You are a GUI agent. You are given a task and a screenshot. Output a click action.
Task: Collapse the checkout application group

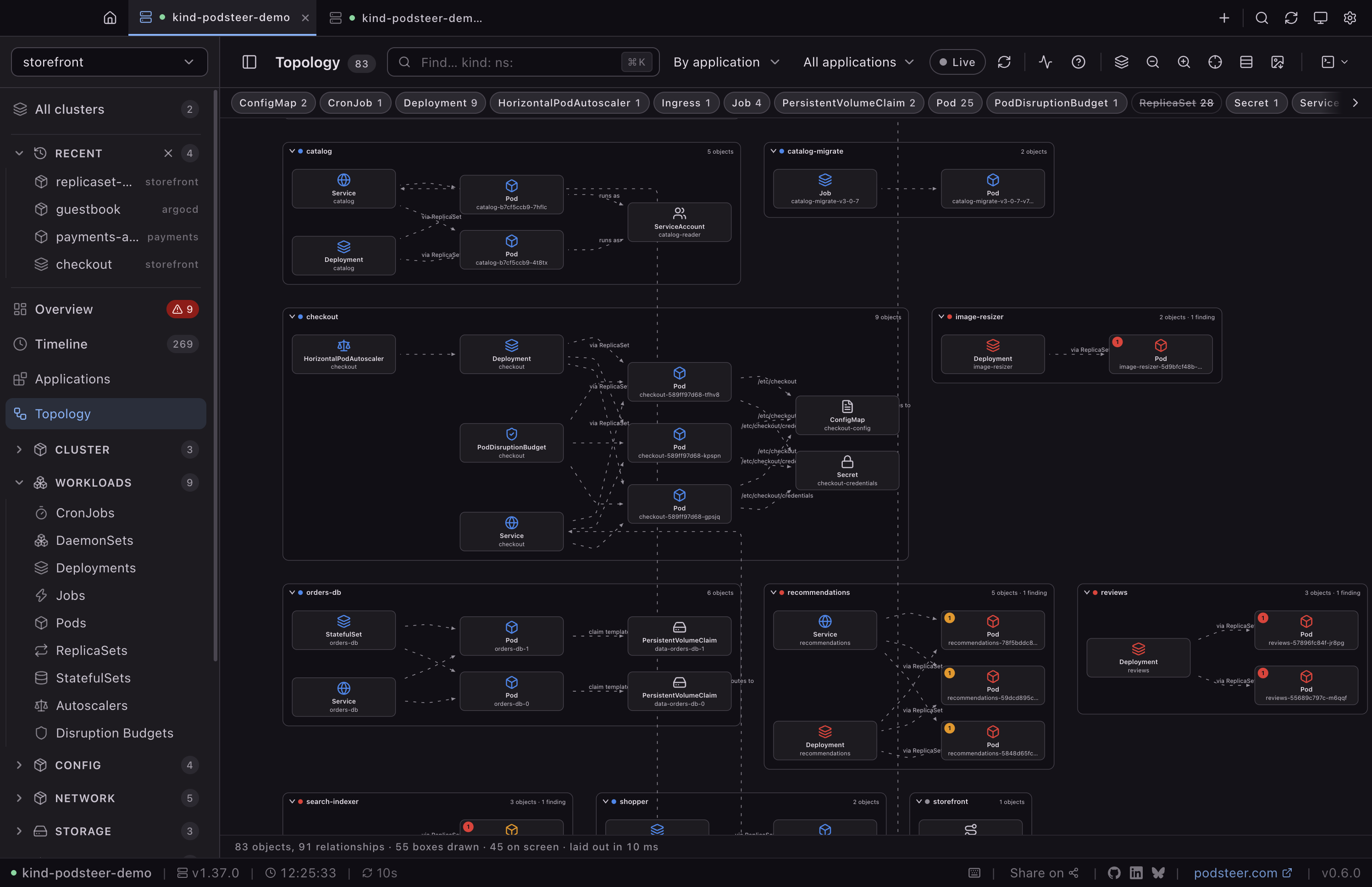tap(292, 316)
